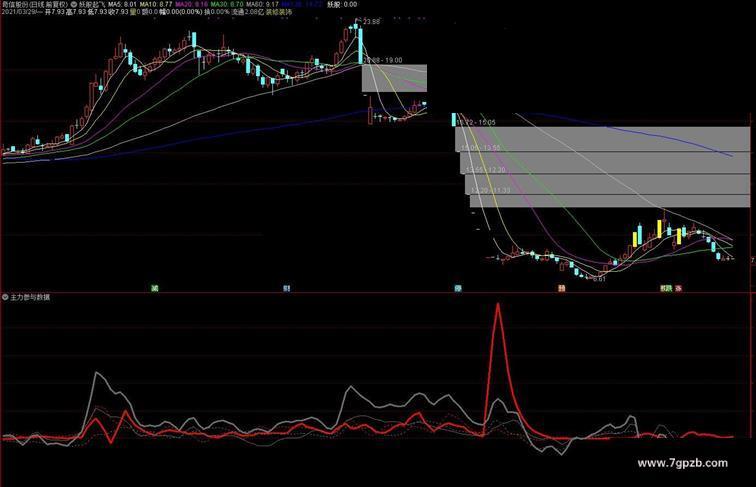Click the green event marker on the timeline

(155, 288)
